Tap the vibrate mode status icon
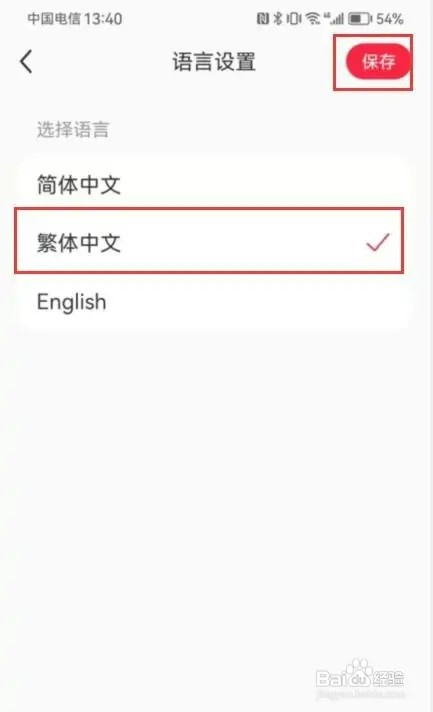433x712 pixels. 294,19
